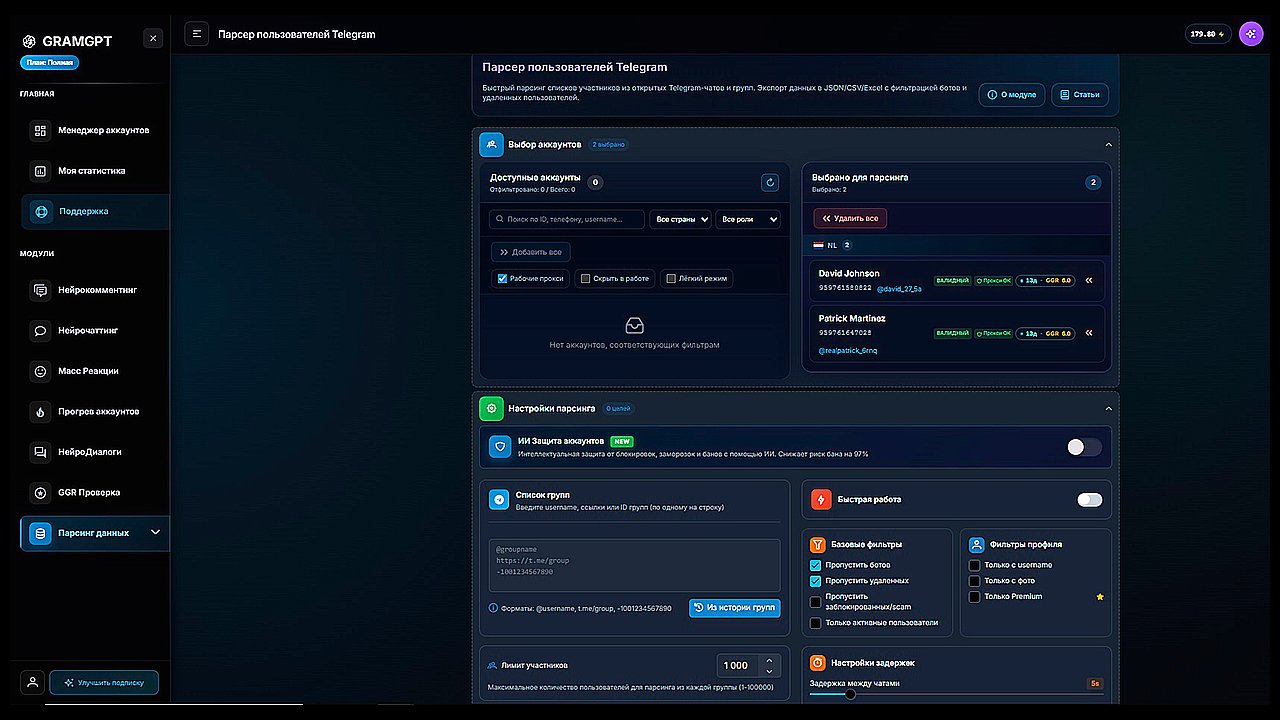
Task: Open the Все страны dropdown
Action: point(680,219)
